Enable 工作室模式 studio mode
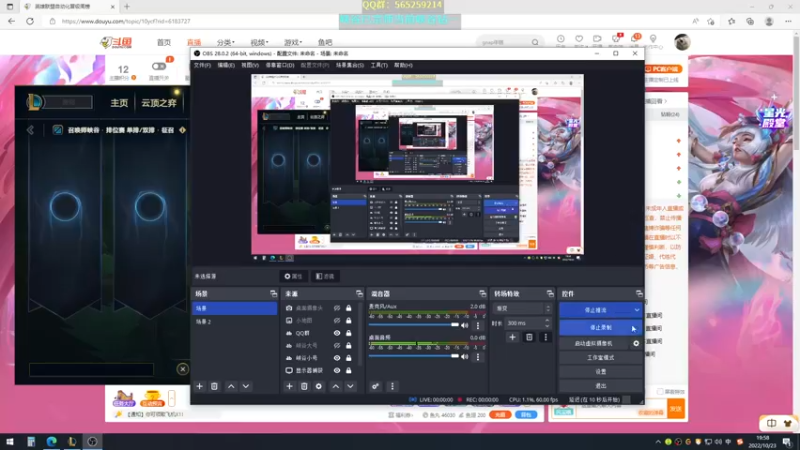Viewport: 800px width, 450px height. point(600,358)
